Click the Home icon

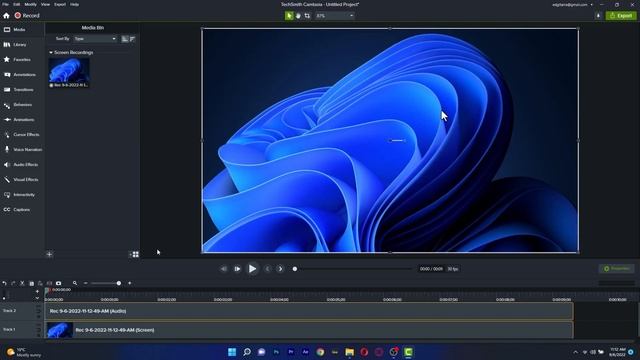[x=6, y=16]
